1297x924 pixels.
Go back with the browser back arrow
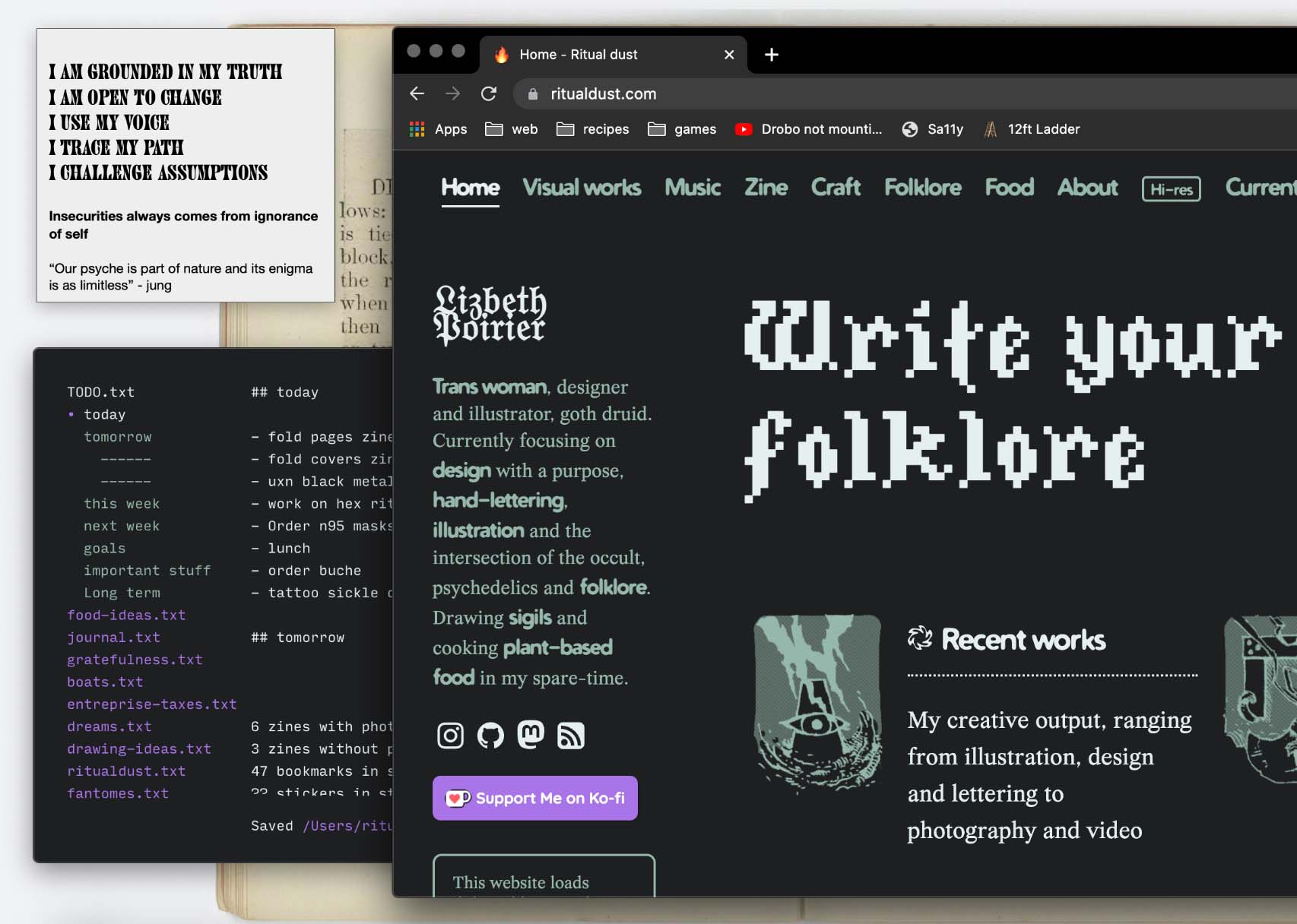417,93
